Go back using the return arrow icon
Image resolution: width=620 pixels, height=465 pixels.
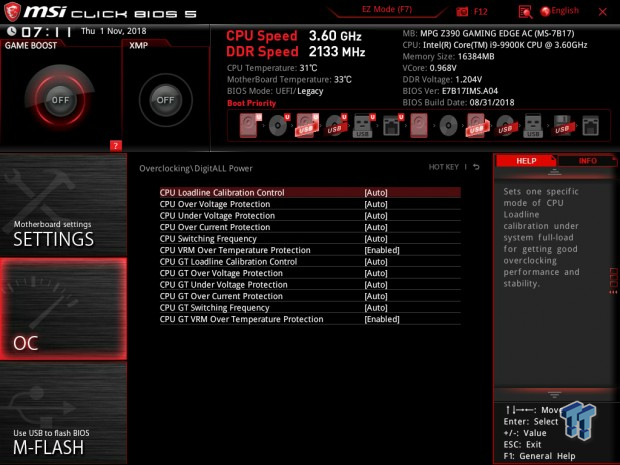click(x=476, y=167)
